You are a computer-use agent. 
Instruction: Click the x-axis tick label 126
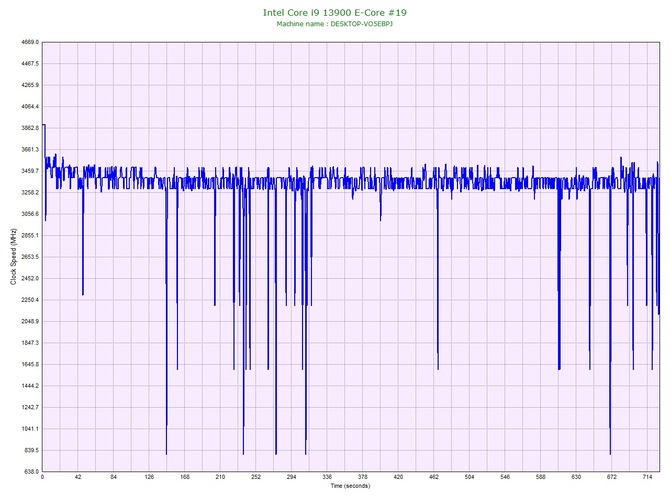point(149,477)
